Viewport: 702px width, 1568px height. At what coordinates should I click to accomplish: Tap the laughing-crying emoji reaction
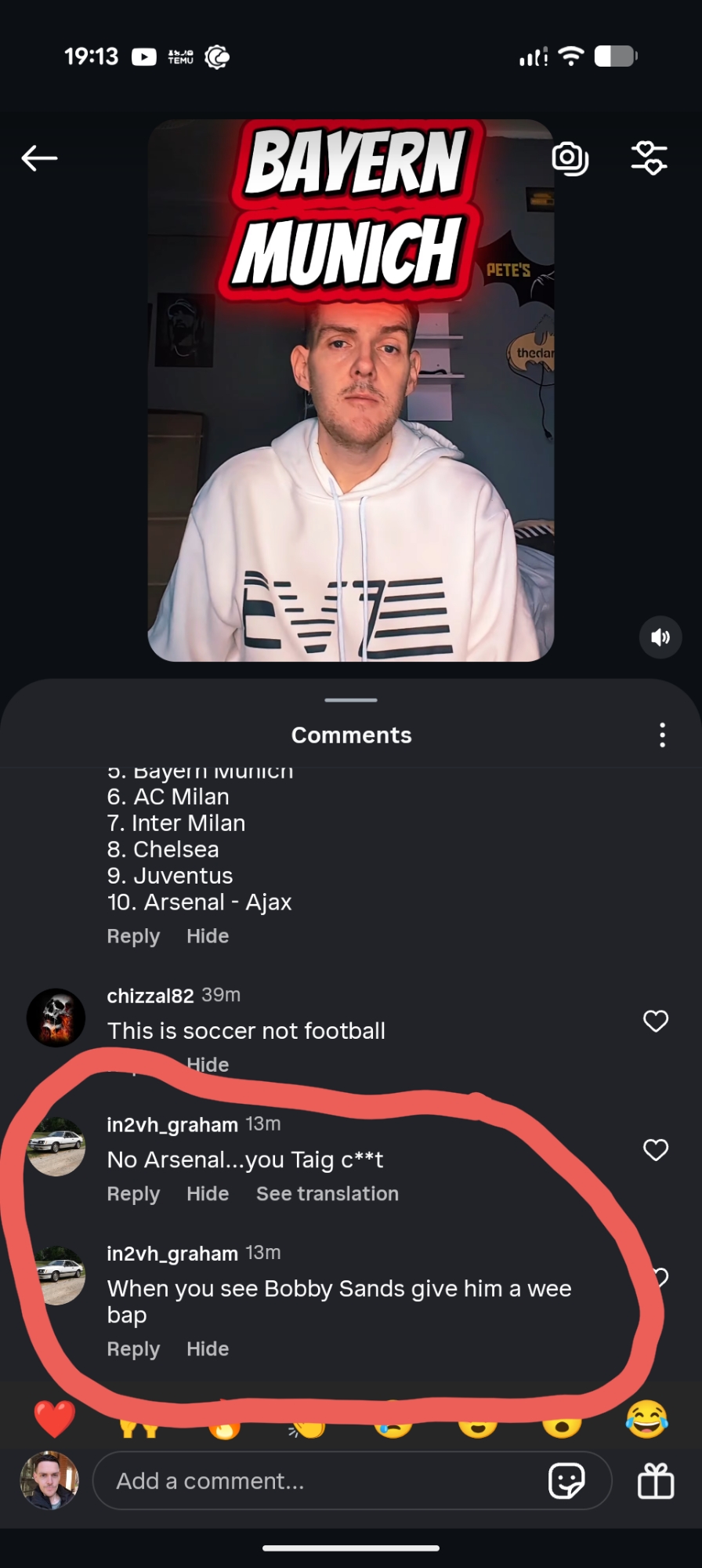[646, 1419]
